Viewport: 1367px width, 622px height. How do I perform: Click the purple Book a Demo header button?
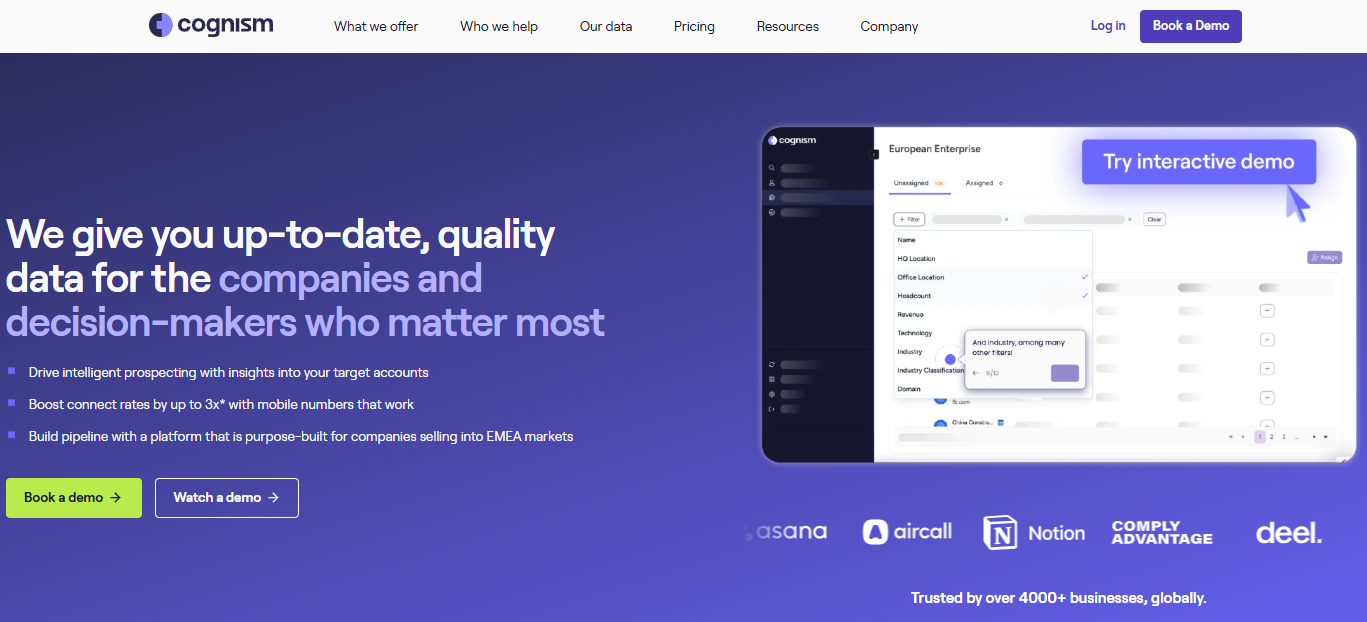(1191, 26)
